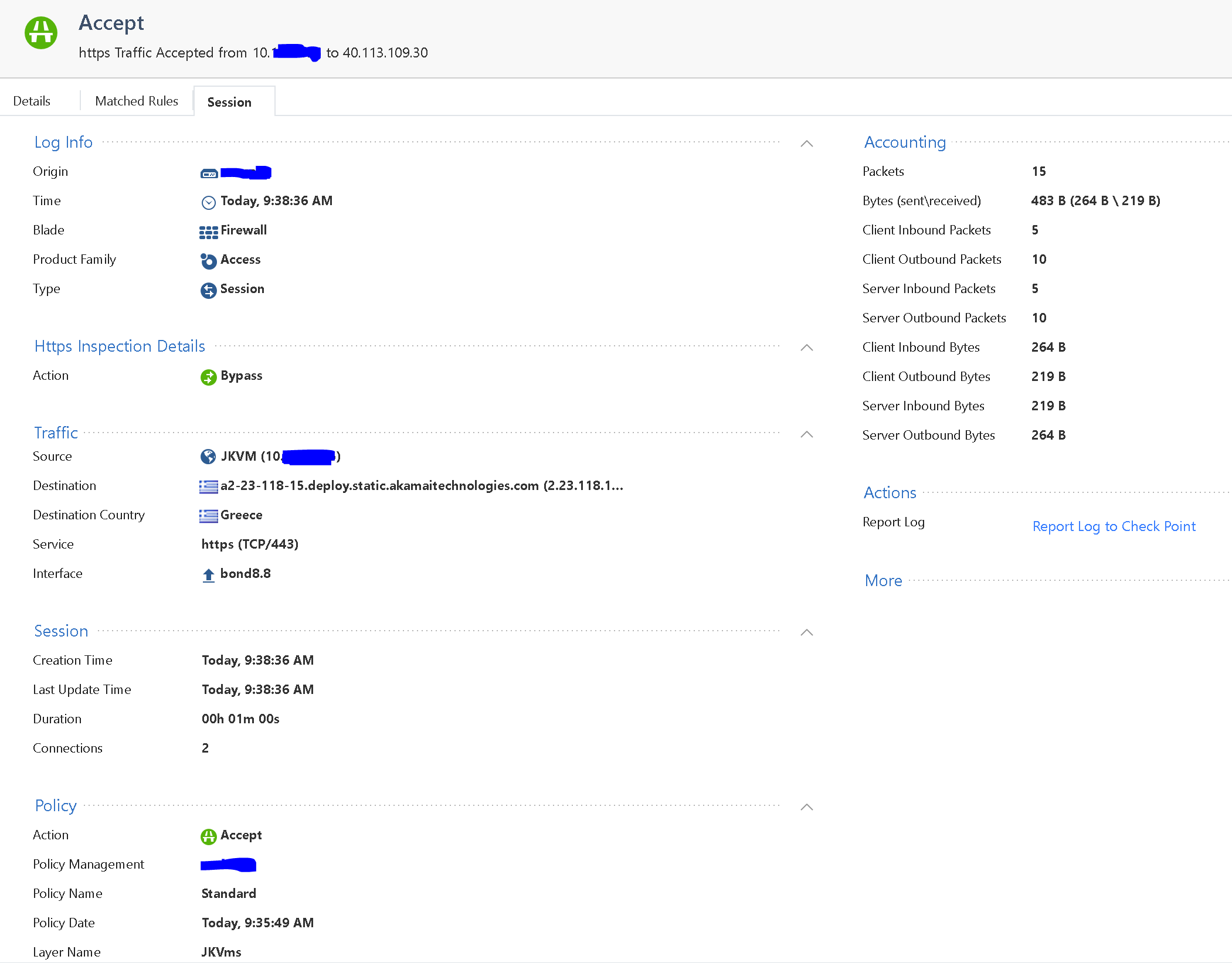The width and height of the screenshot is (1232, 963).
Task: Click the Origin gateway device icon
Action: pos(209,173)
